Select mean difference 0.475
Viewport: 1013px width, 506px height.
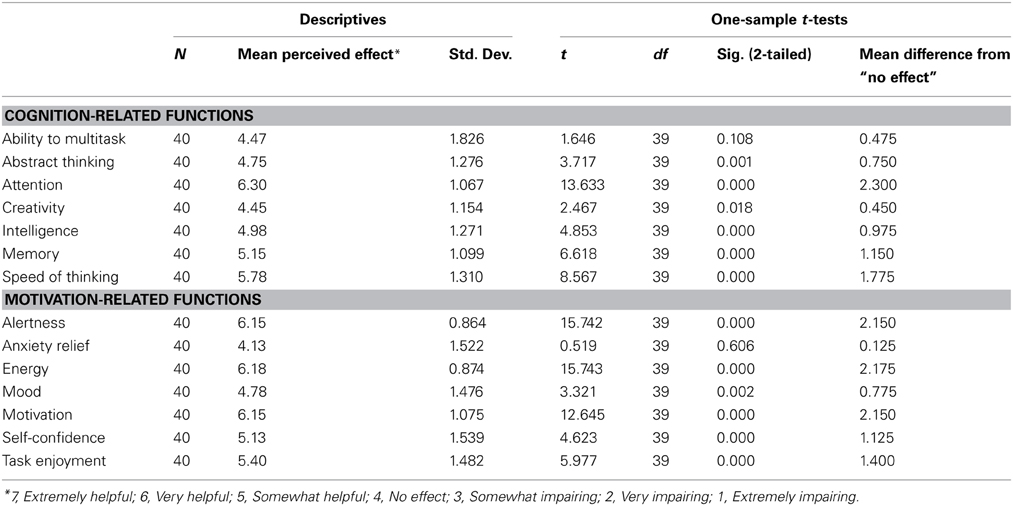pos(877,139)
